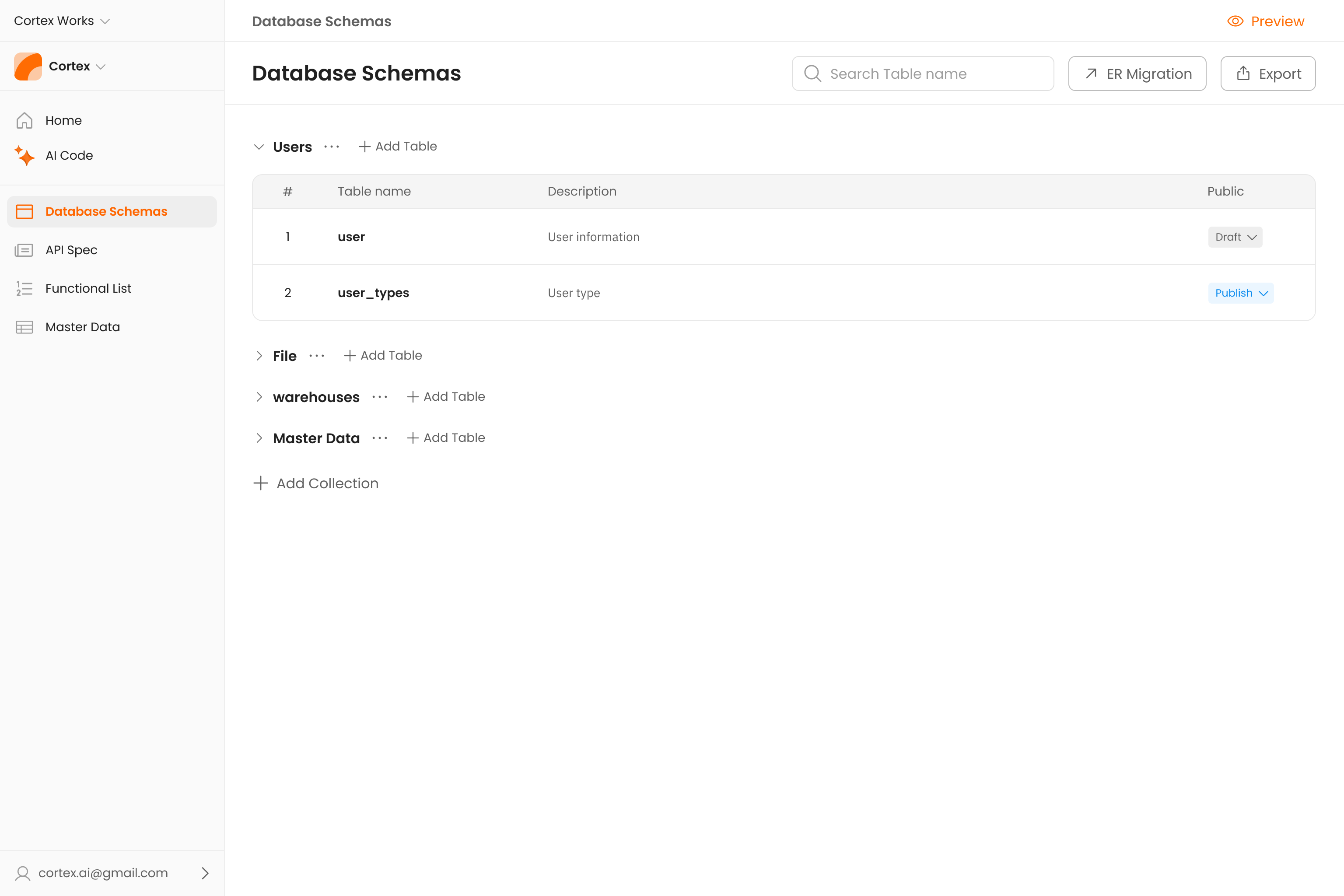Click the Preview eye button
This screenshot has width=1344, height=896.
click(x=1266, y=21)
